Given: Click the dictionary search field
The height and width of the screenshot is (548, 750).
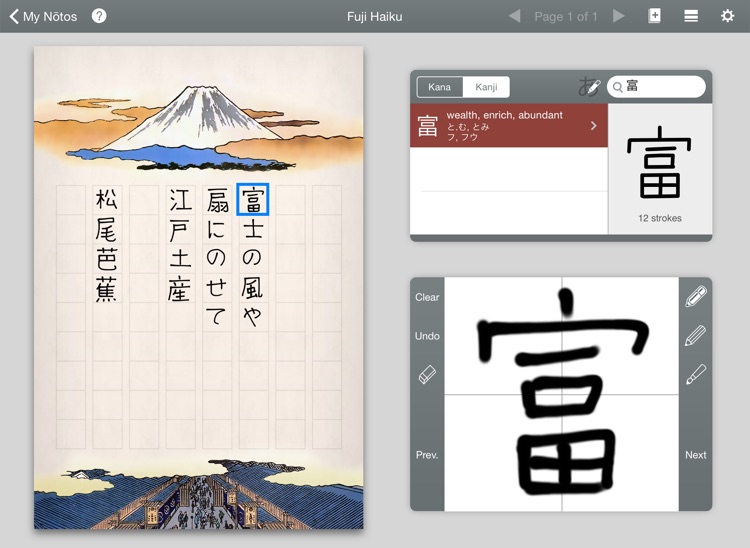Looking at the screenshot, I should tap(656, 87).
